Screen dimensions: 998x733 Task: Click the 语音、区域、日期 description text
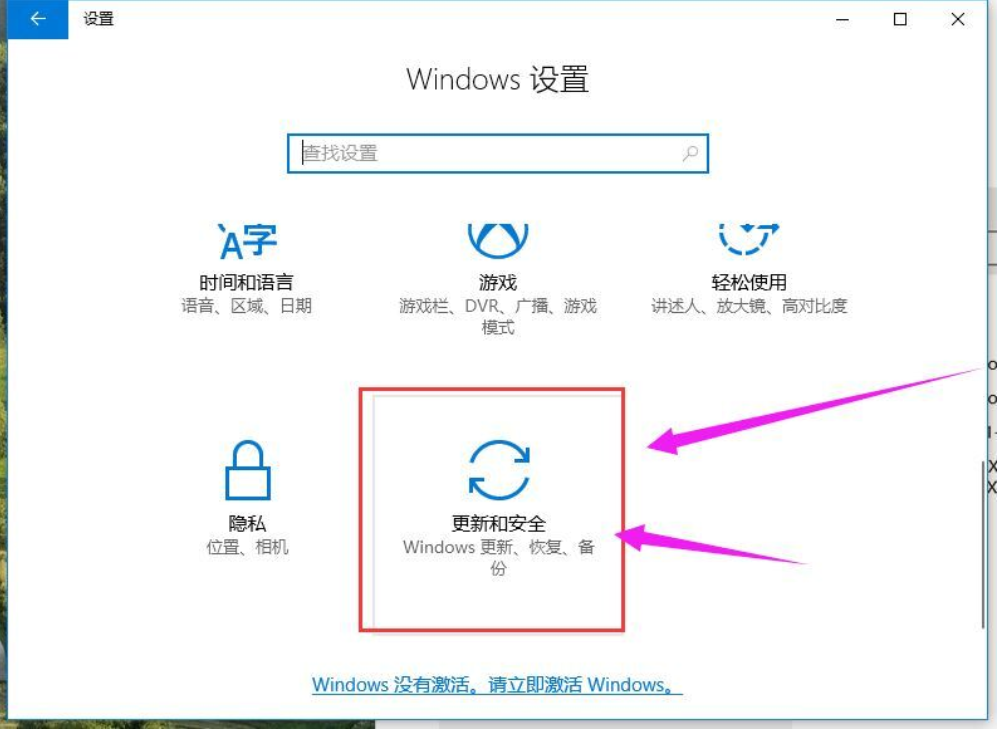(x=246, y=306)
